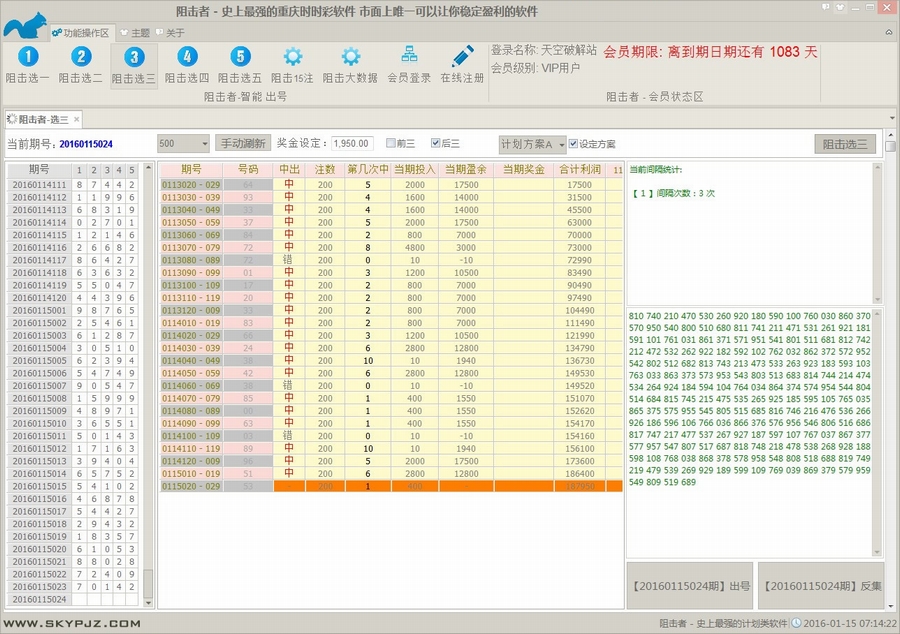The height and width of the screenshot is (634, 900).
Task: Click the 在线注册 pencil icon
Action: pos(462,58)
